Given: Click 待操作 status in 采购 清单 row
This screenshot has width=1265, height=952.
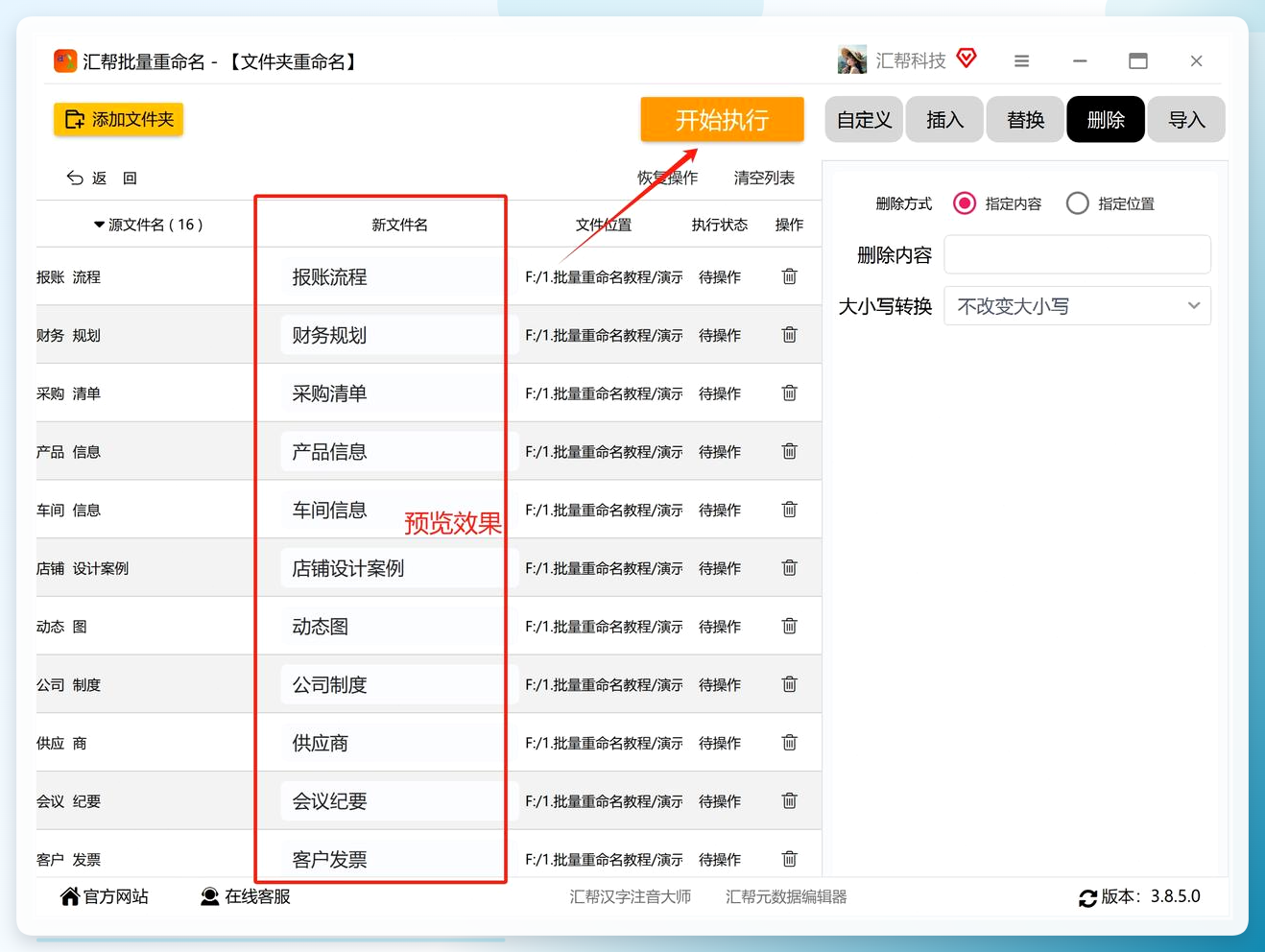Looking at the screenshot, I should coord(720,393).
